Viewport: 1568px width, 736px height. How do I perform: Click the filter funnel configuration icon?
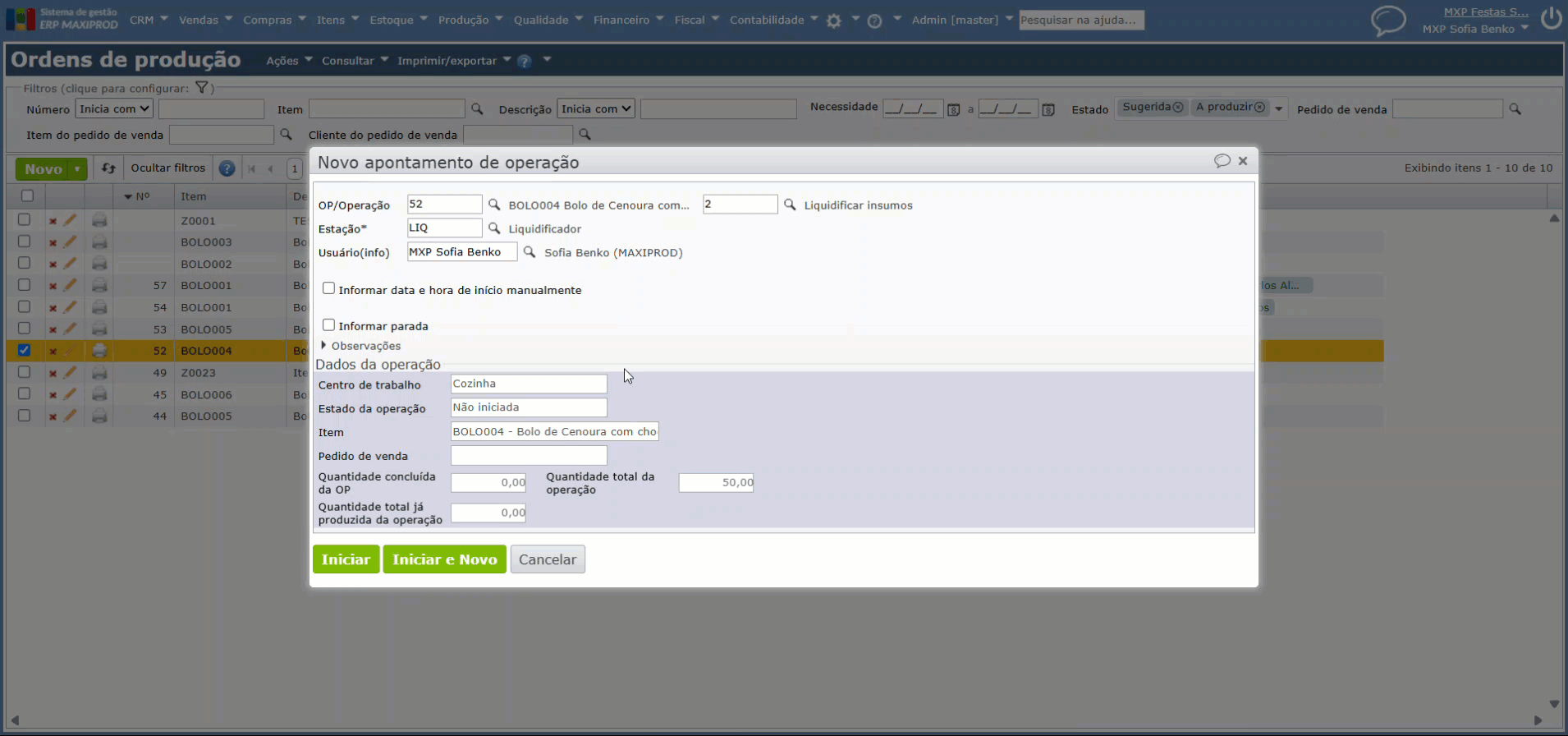pyautogui.click(x=202, y=87)
